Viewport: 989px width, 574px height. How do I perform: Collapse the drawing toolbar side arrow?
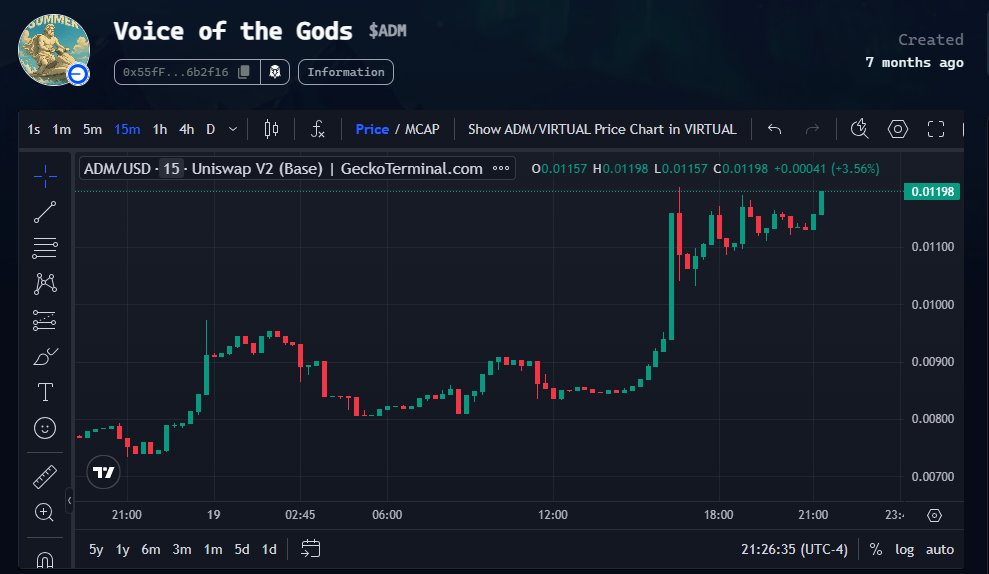coord(69,501)
